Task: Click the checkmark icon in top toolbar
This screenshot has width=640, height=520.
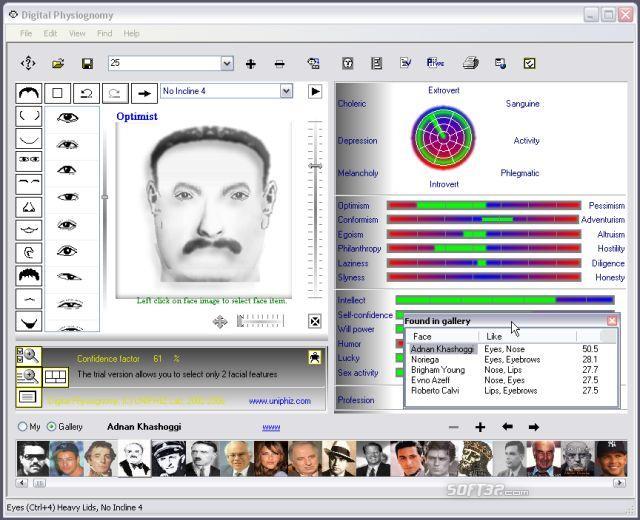Action: tap(529, 63)
